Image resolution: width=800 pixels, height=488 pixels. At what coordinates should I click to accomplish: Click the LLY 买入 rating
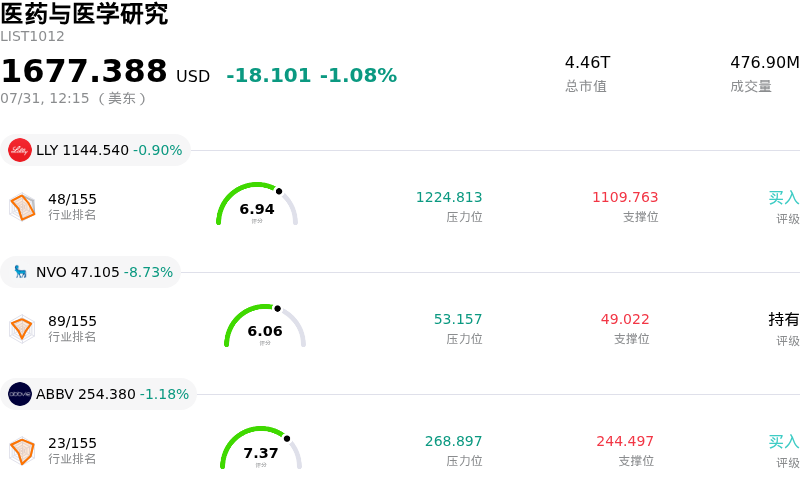coord(784,198)
